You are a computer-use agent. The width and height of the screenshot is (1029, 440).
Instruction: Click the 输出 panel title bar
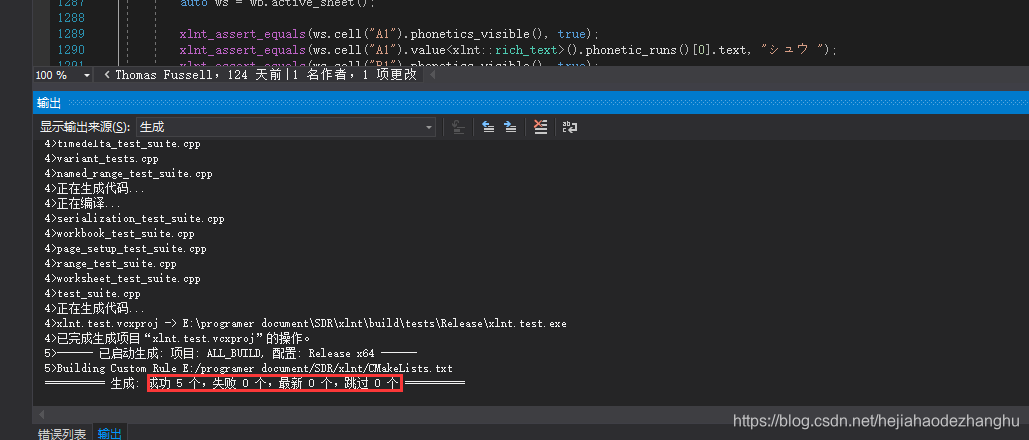[x=530, y=103]
